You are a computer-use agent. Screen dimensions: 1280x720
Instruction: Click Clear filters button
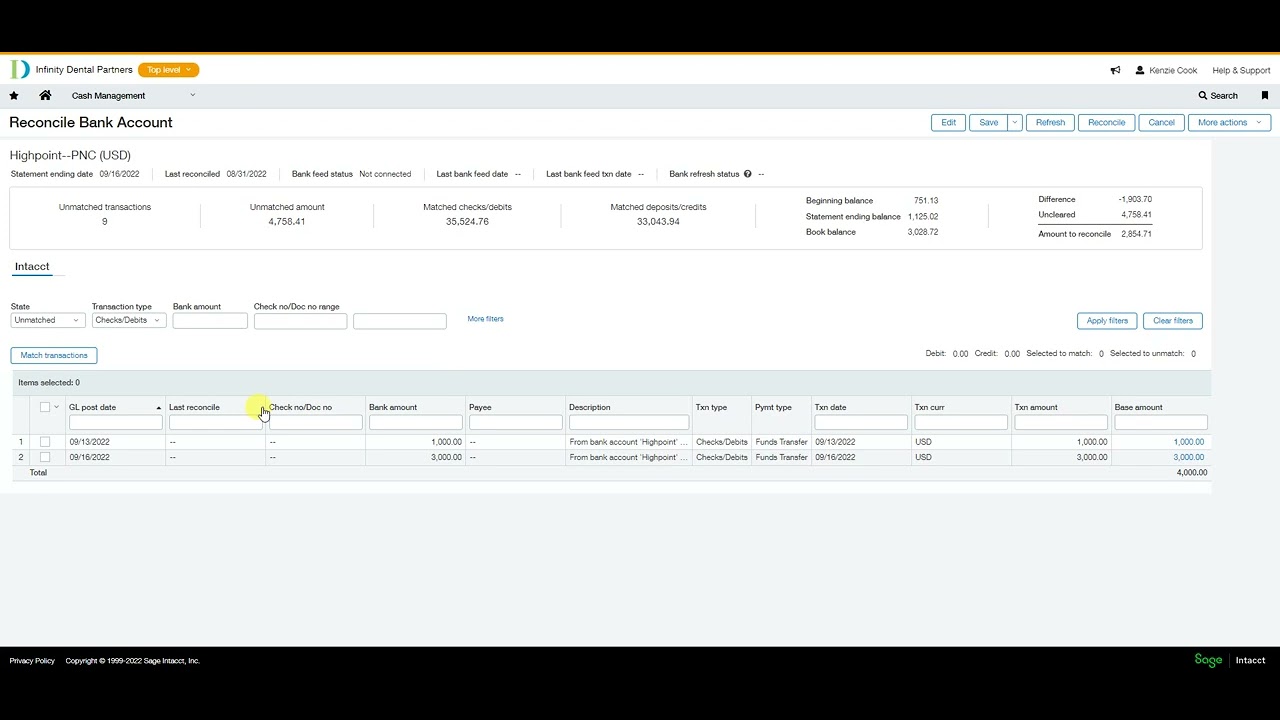pos(1172,321)
